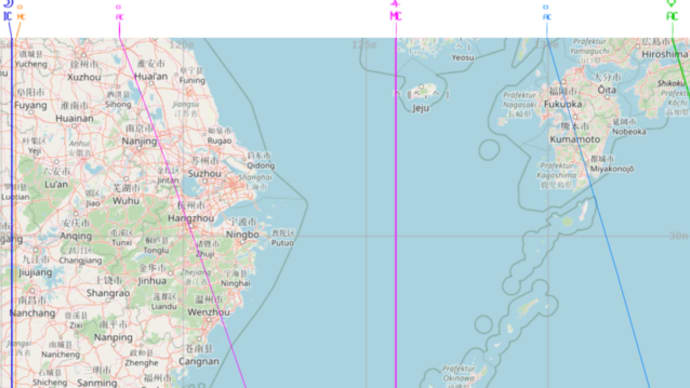The width and height of the screenshot is (690, 388).
Task: Click the Fuyang city label
Action: [x=31, y=106]
